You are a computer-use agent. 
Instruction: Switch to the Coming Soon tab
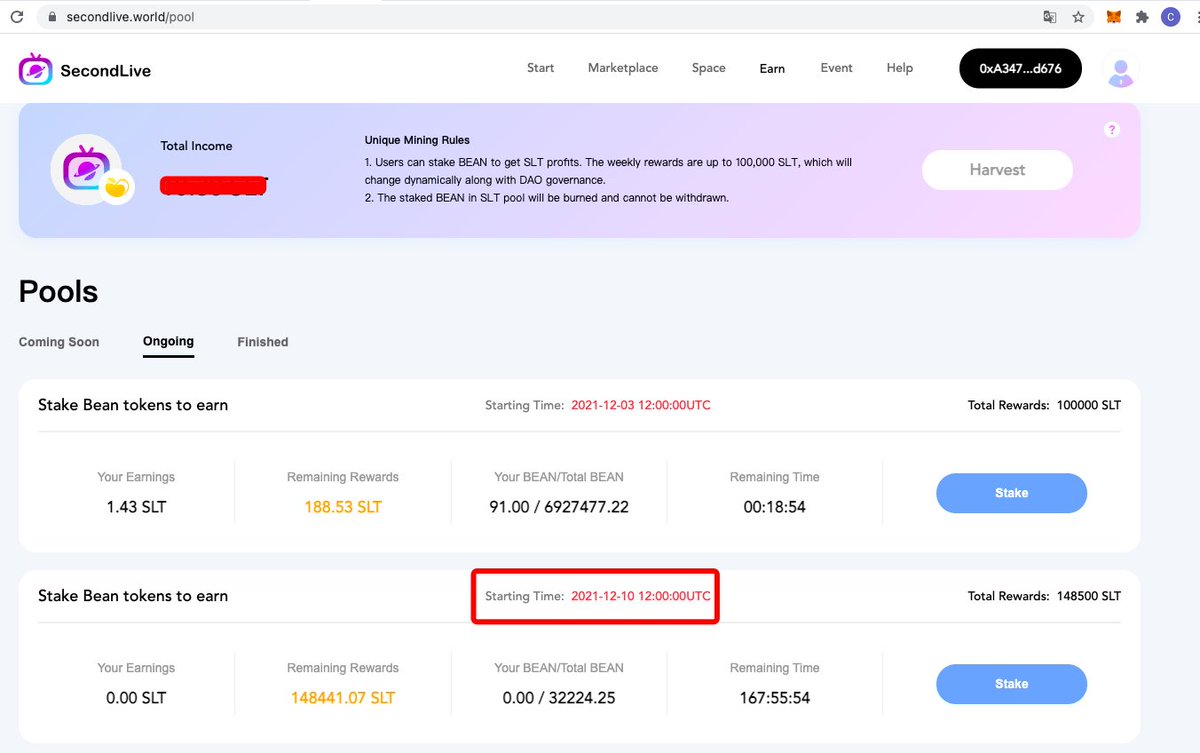click(x=58, y=341)
